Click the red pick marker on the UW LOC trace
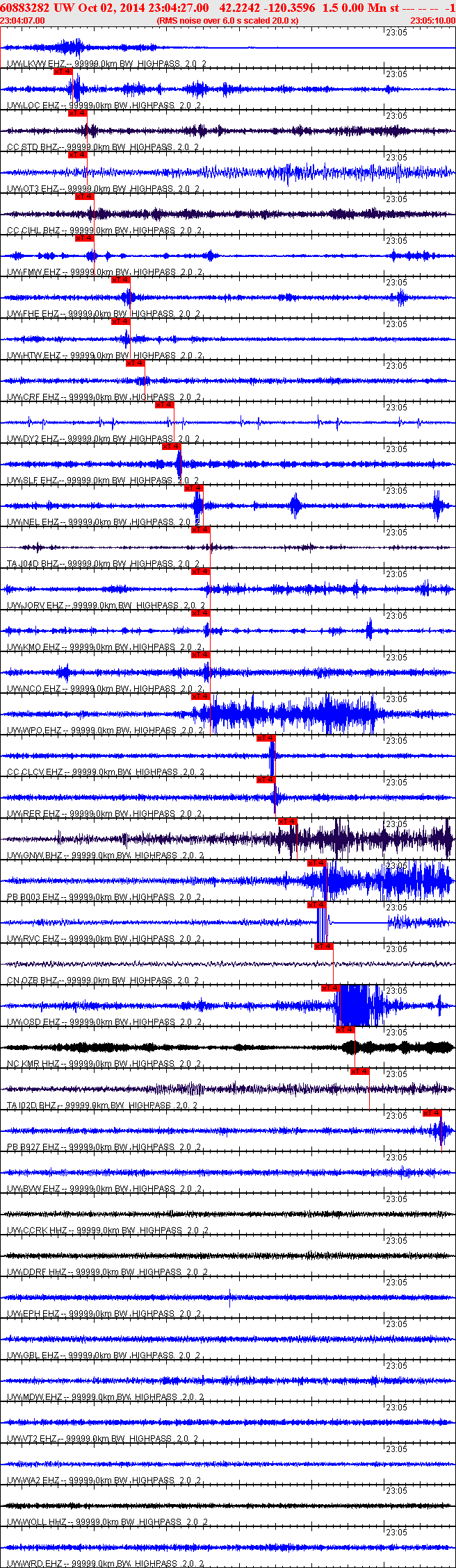The image size is (456, 1568). tap(63, 71)
